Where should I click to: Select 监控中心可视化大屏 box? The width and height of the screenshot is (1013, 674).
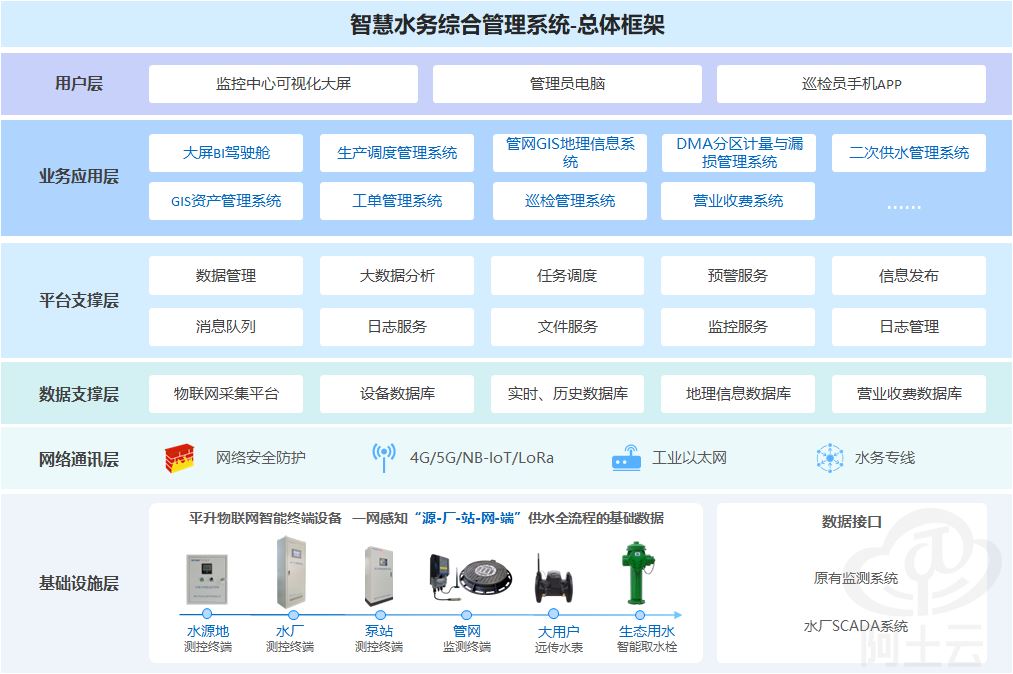pos(283,84)
